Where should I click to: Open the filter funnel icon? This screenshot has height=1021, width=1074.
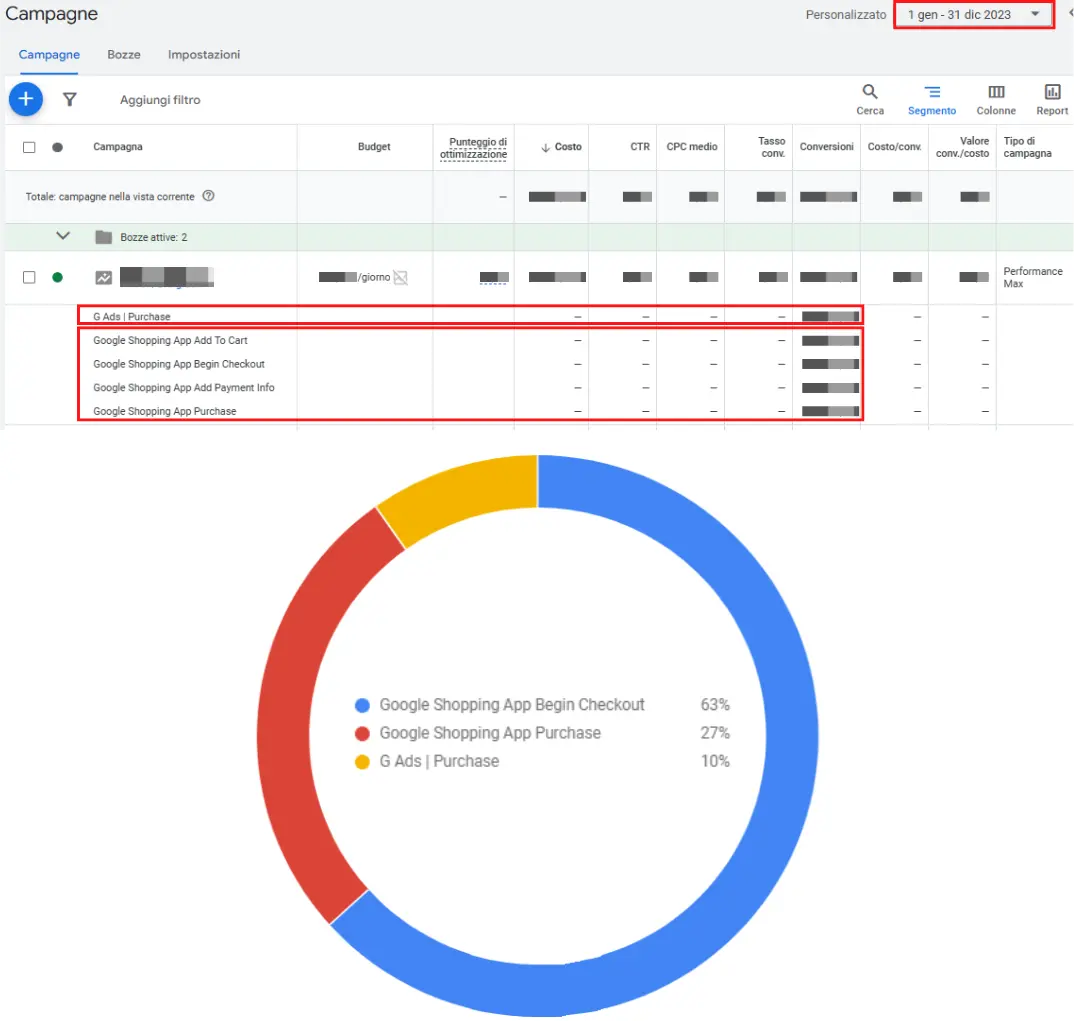coord(70,100)
